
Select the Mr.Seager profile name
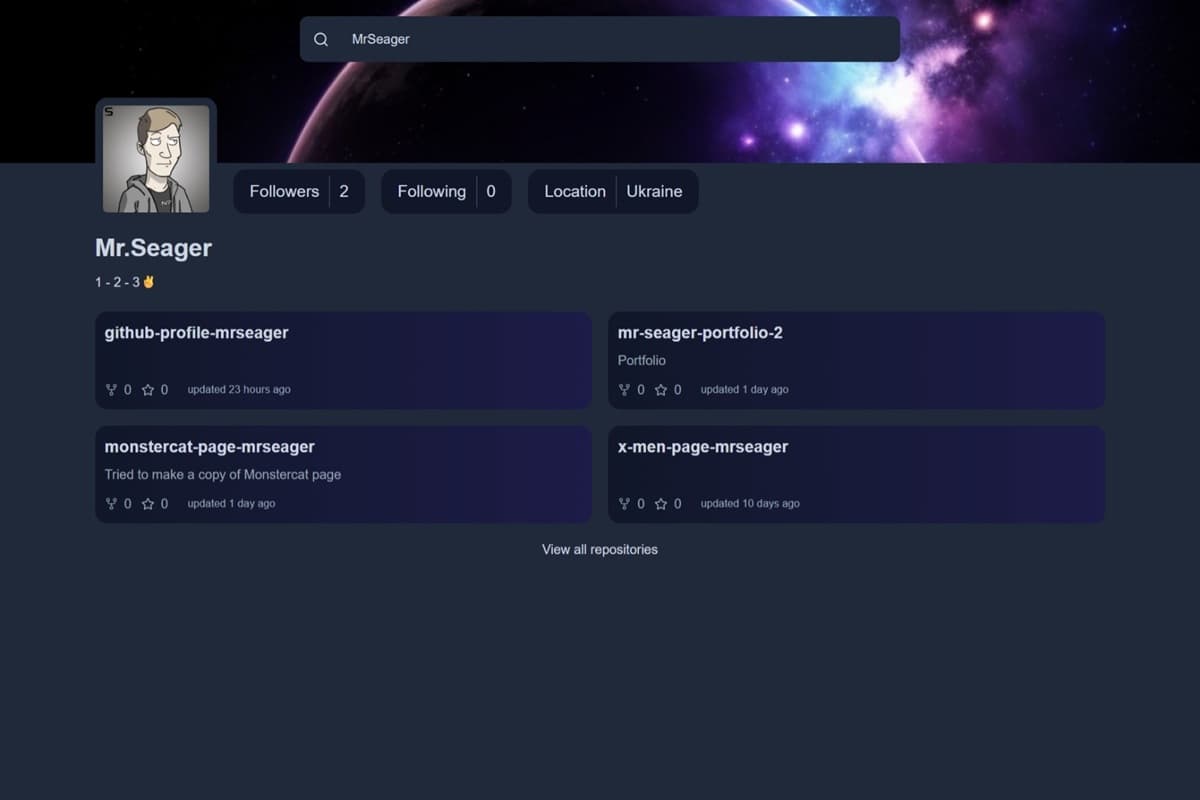[153, 248]
